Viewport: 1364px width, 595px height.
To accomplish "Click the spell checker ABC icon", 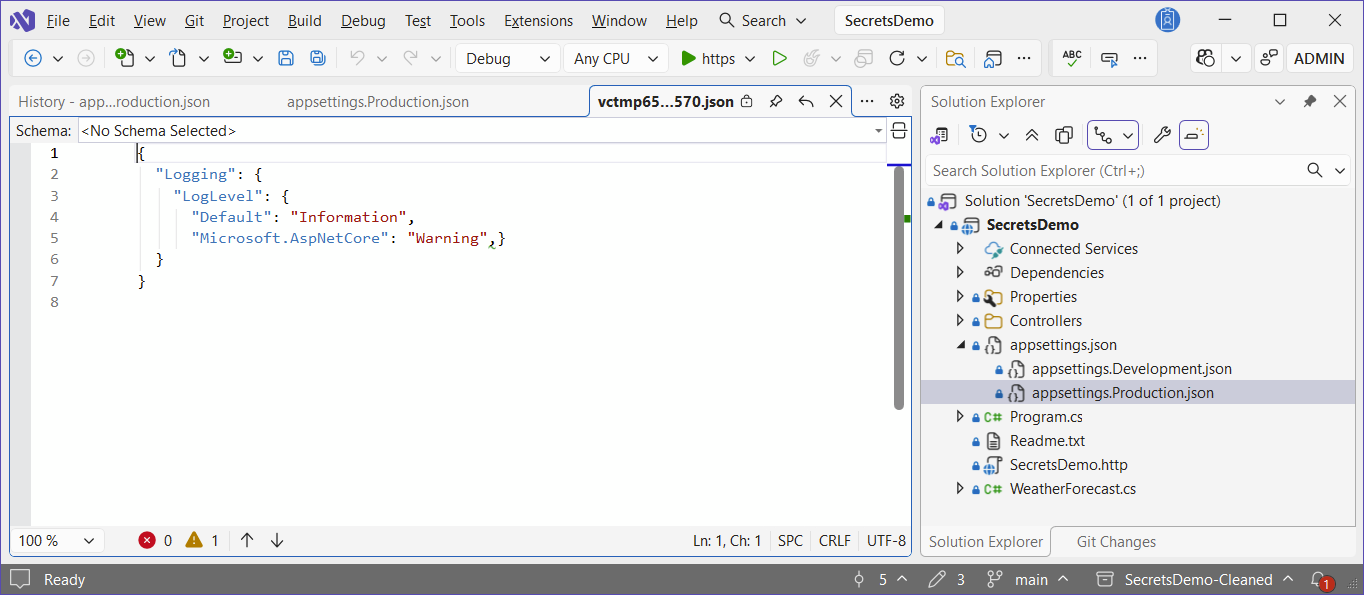I will point(1072,59).
